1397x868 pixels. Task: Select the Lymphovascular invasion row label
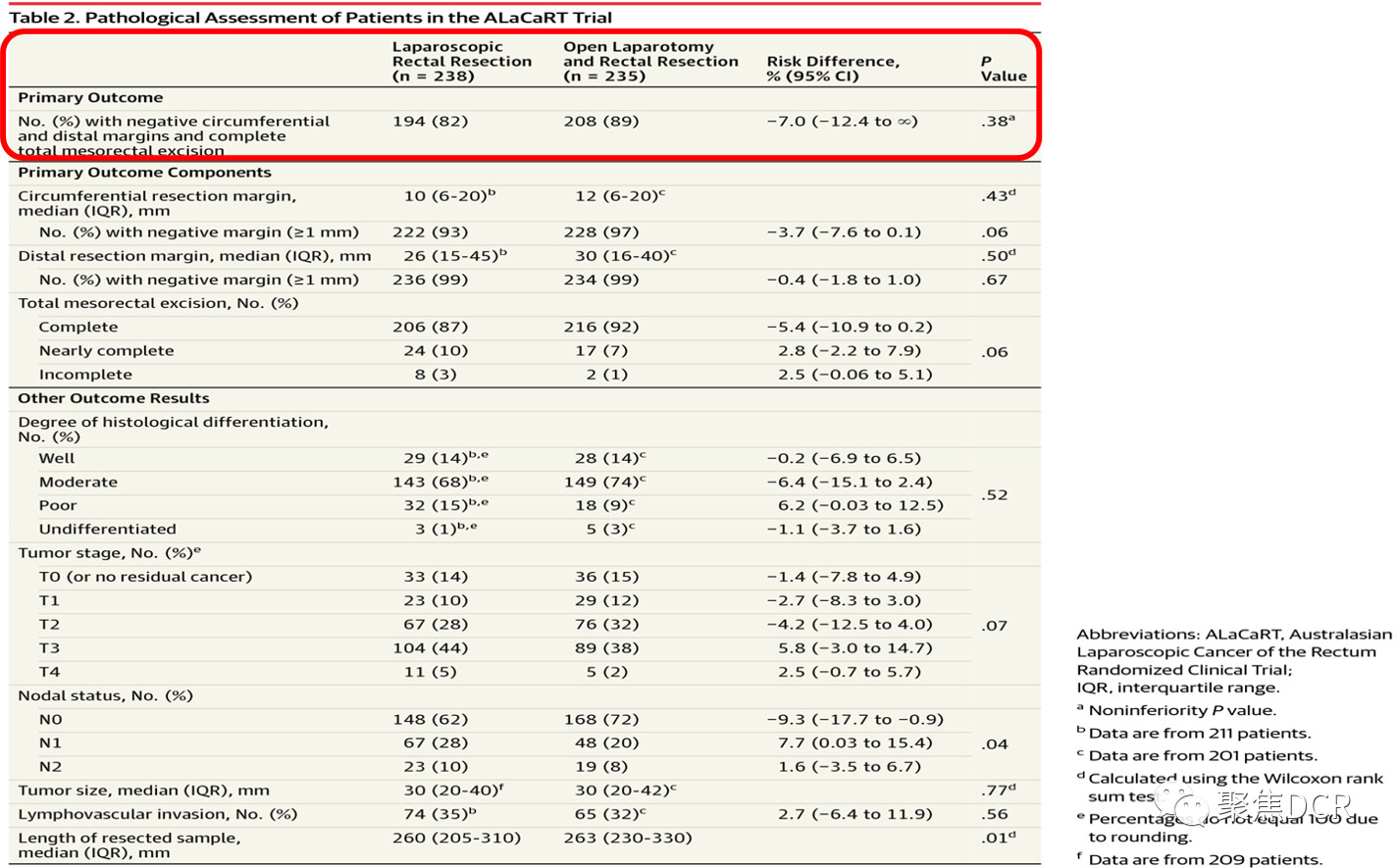pyautogui.click(x=157, y=814)
